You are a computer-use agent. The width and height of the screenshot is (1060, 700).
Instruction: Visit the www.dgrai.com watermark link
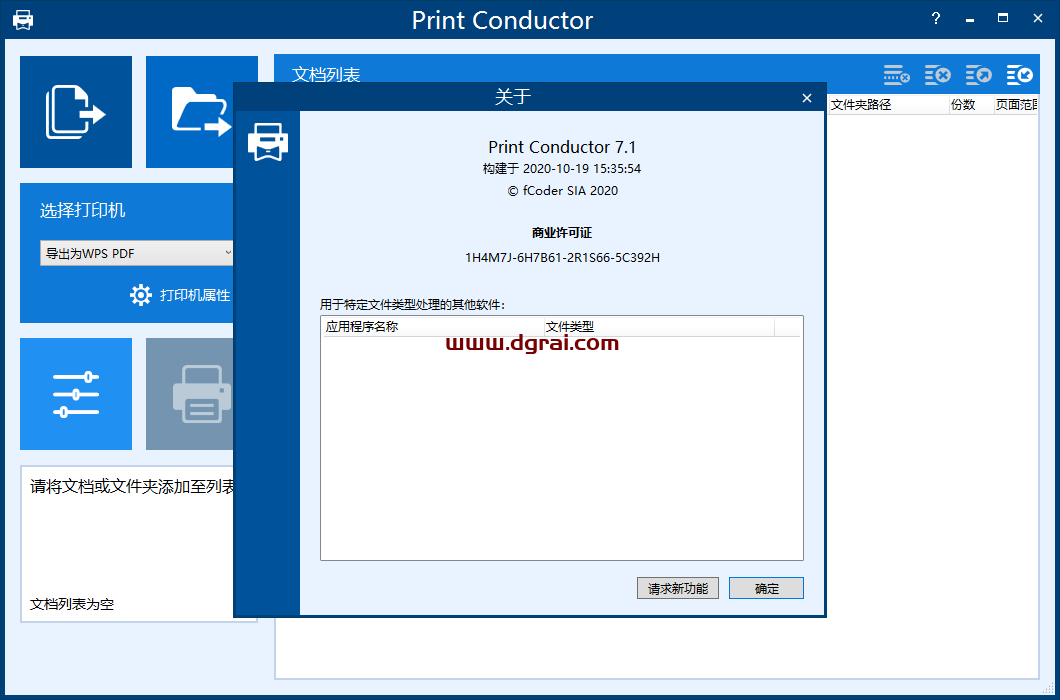click(533, 343)
